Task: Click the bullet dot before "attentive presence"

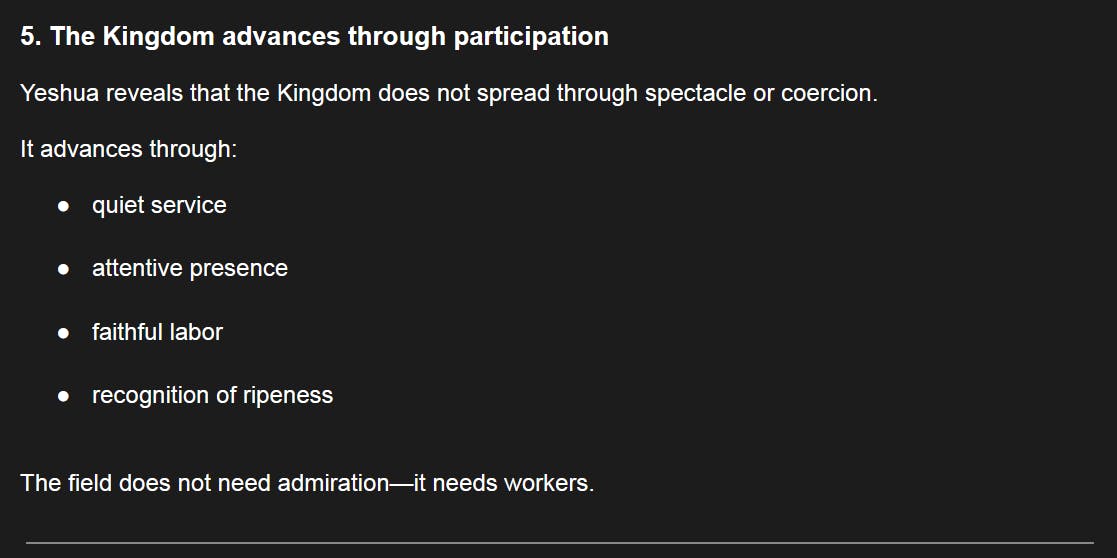Action: [63, 269]
